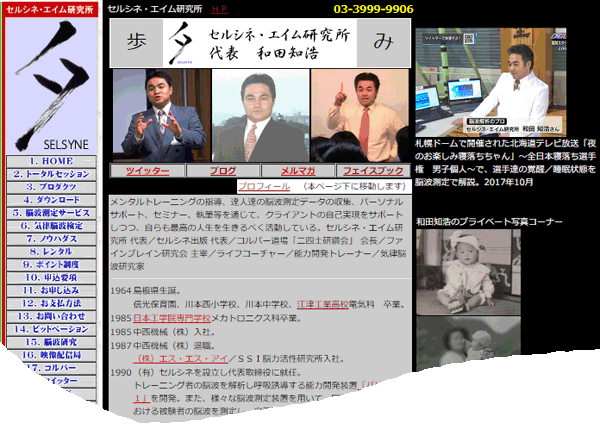Select 6. 気律脳波検定 menu item

coord(51,226)
